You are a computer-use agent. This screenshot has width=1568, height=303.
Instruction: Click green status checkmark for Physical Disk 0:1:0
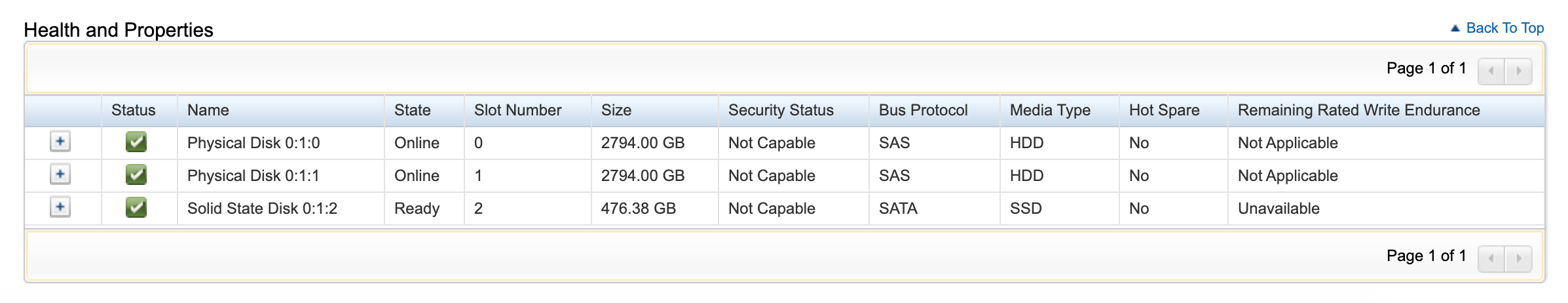coord(136,142)
